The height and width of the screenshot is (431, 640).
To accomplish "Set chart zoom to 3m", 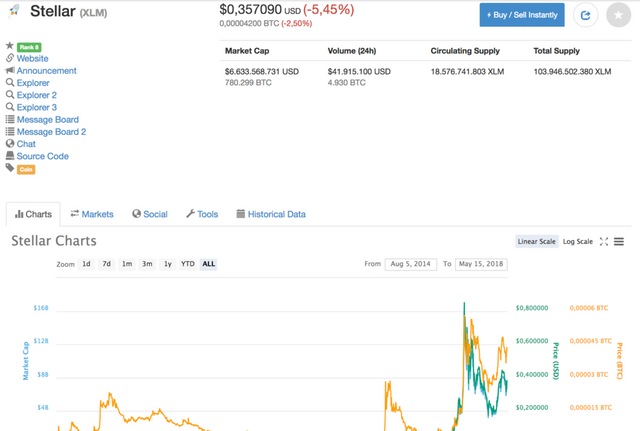I will [147, 264].
